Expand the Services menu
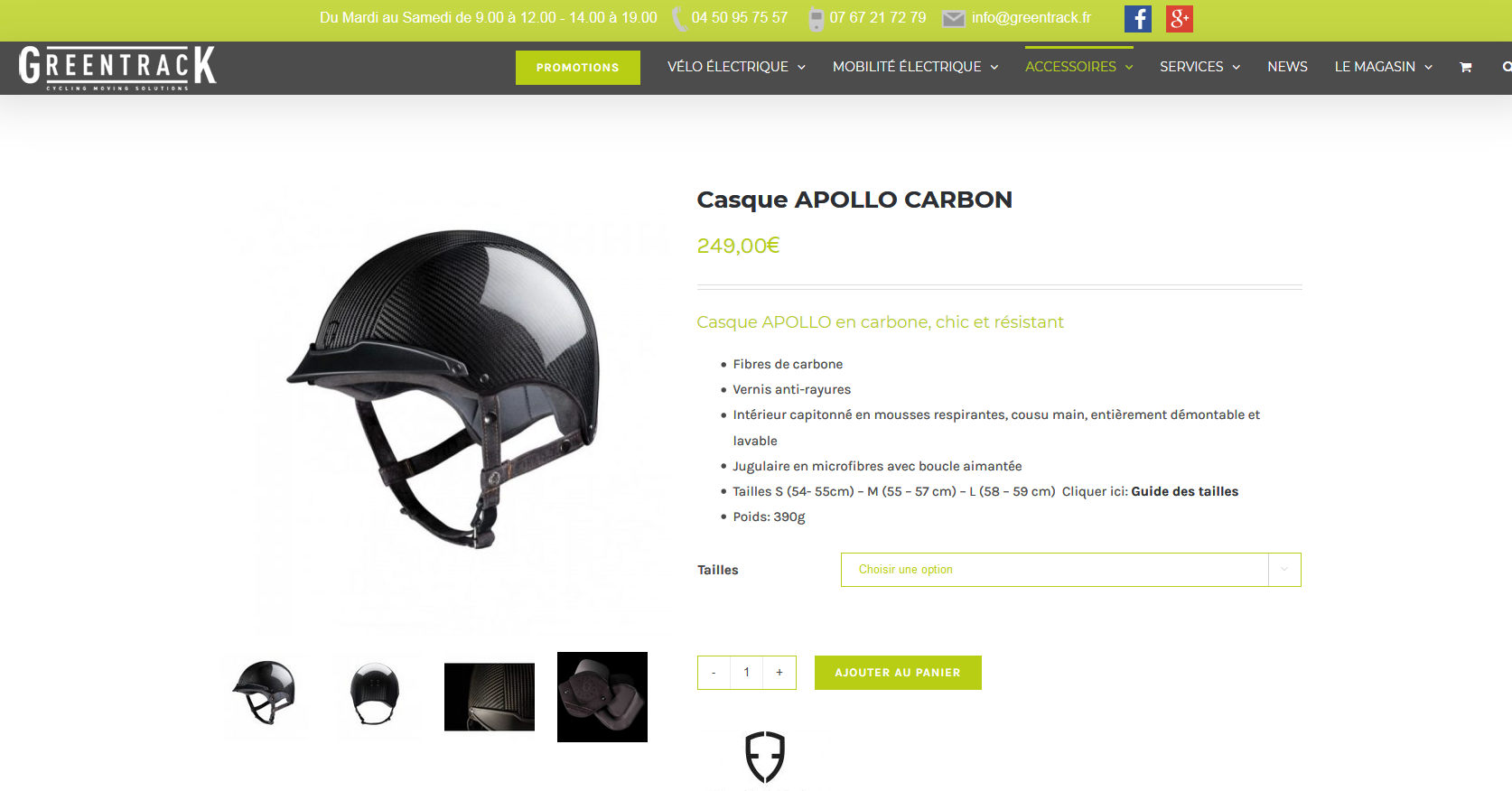The image size is (1512, 791). pos(1199,67)
